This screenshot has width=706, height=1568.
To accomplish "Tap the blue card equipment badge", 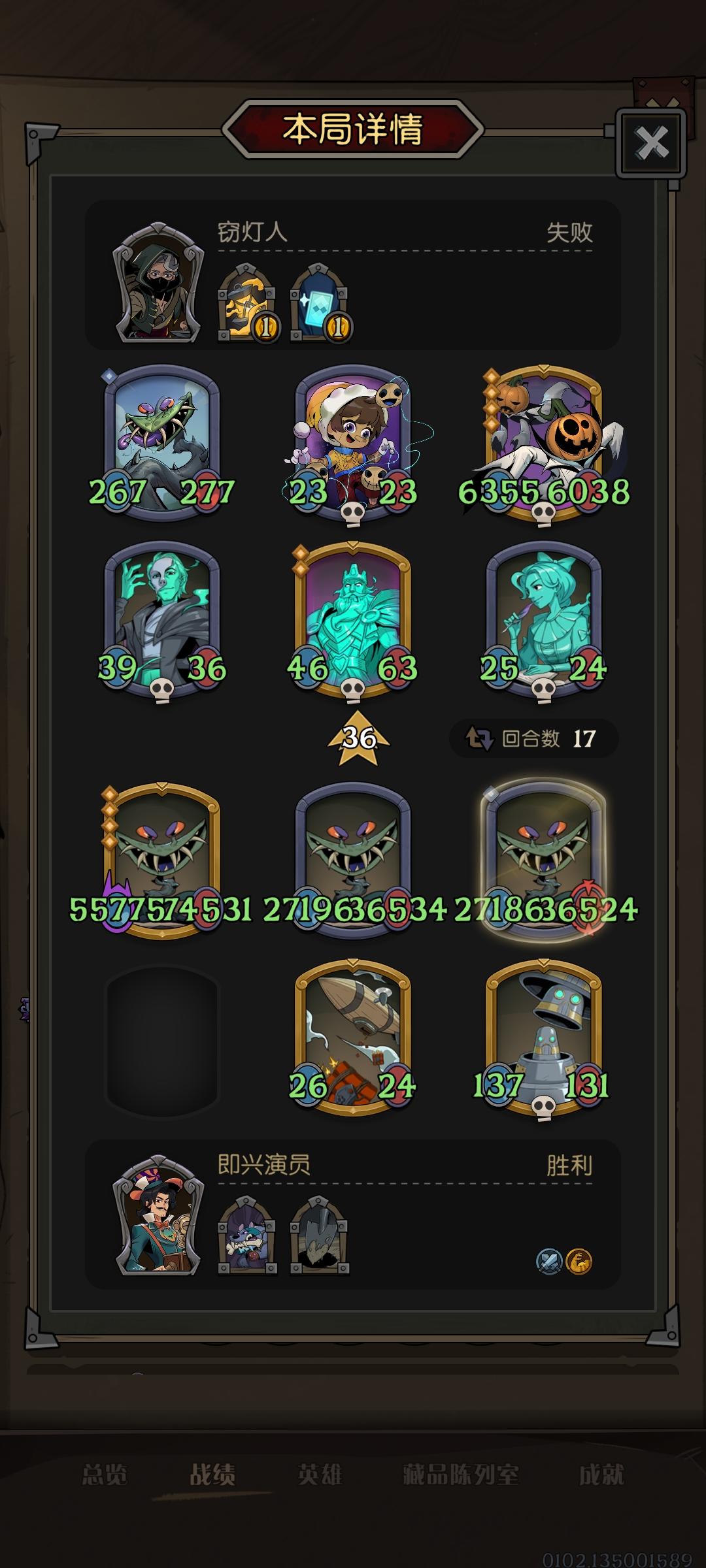I will point(319,302).
